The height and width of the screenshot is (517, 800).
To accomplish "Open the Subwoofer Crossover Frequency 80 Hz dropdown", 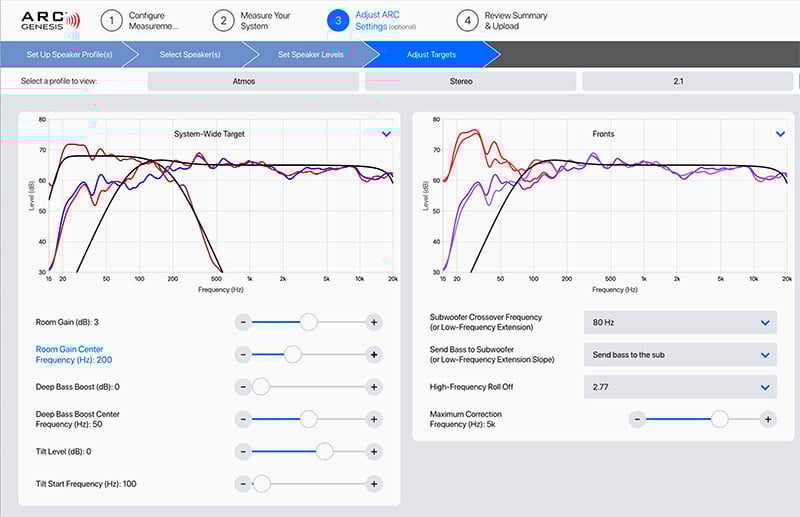I will pos(680,322).
